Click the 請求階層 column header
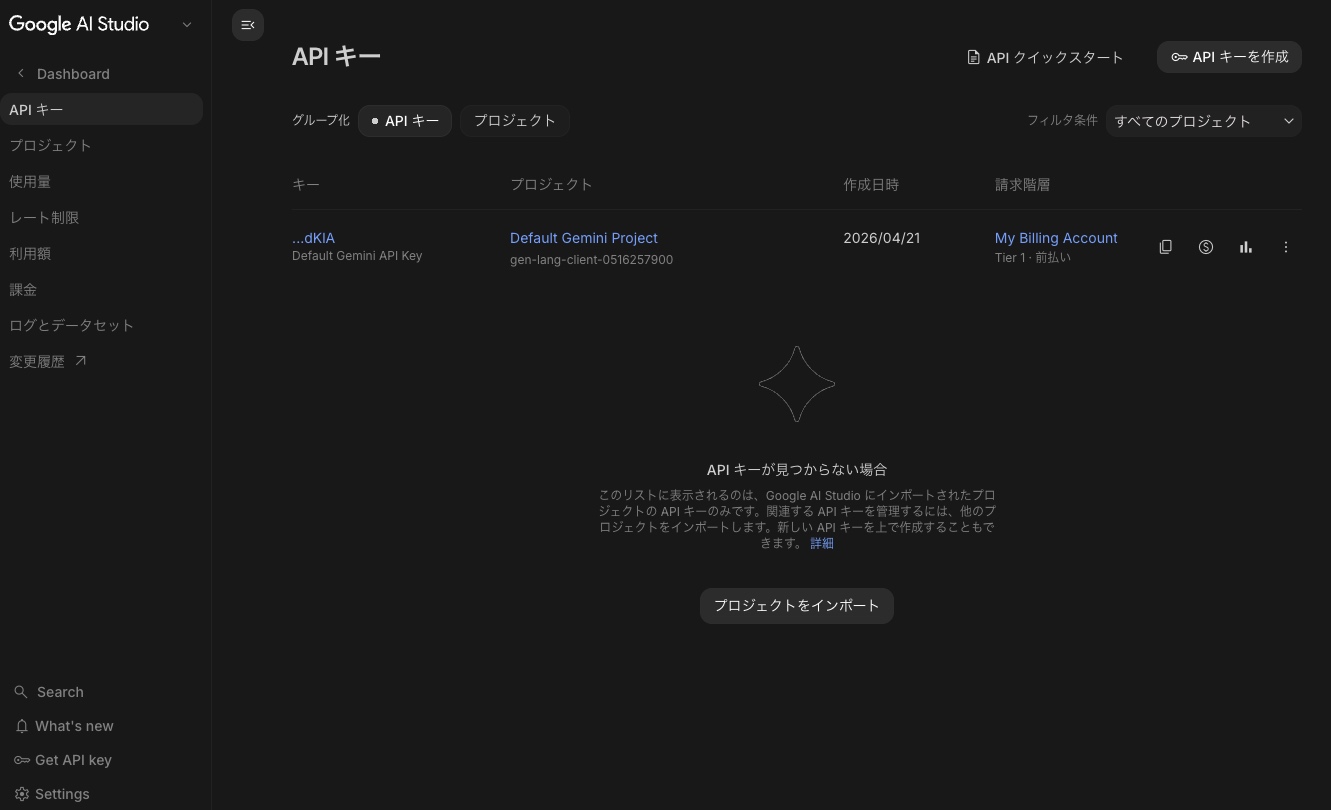This screenshot has height=810, width=1331. coord(1022,185)
